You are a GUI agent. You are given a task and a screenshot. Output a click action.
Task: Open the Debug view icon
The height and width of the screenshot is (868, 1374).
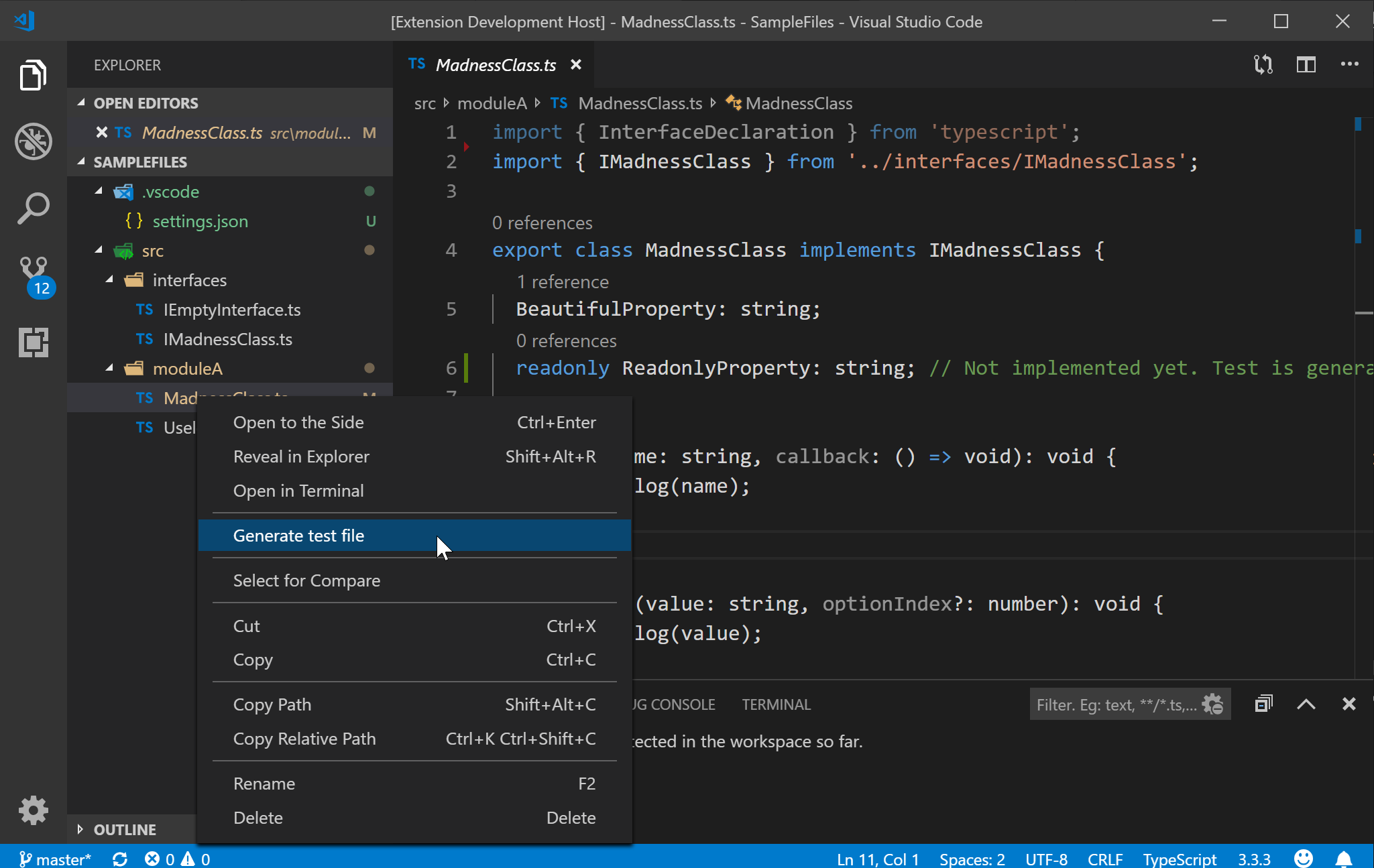point(33,141)
